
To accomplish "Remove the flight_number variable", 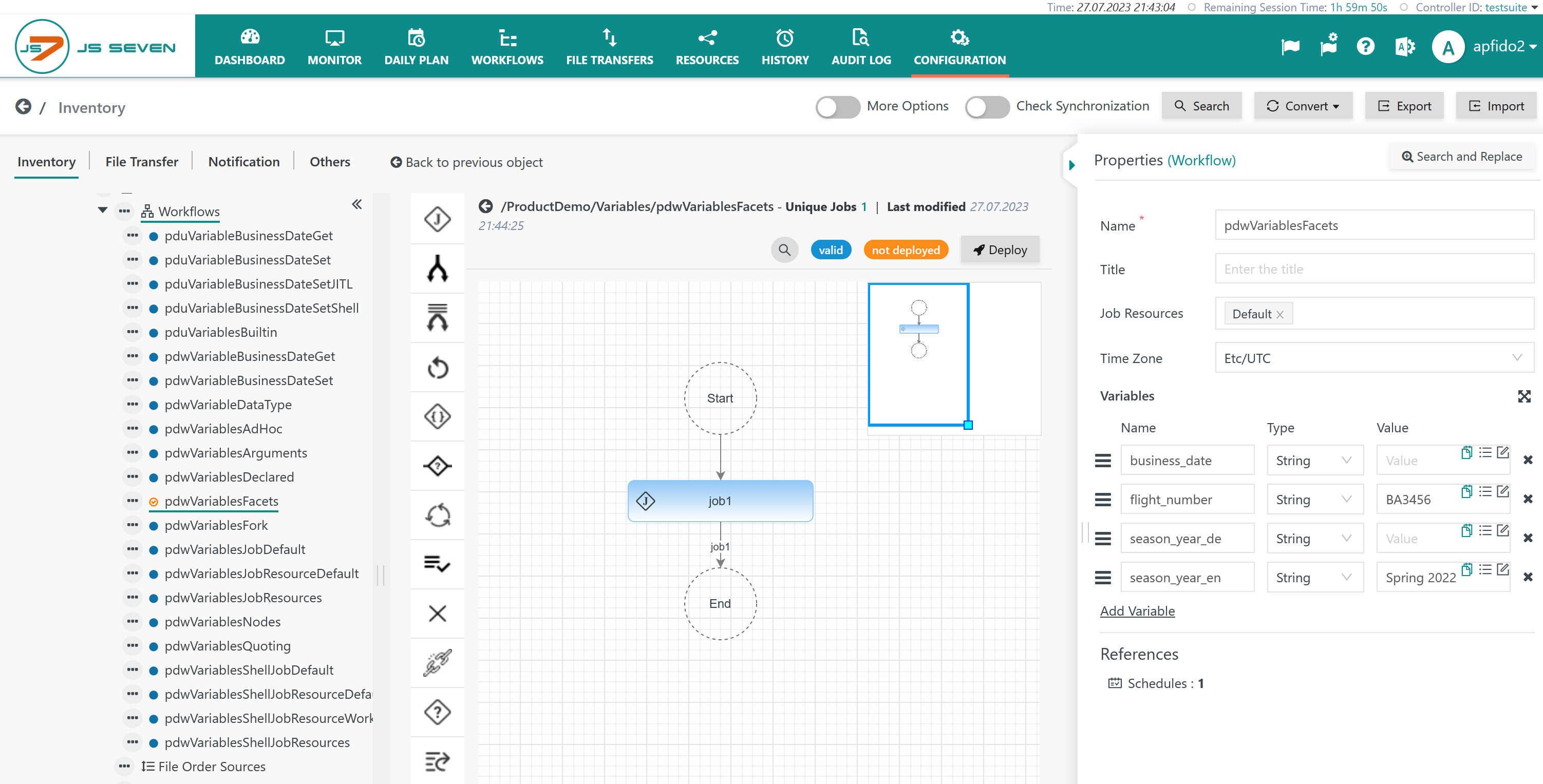I will [1528, 499].
